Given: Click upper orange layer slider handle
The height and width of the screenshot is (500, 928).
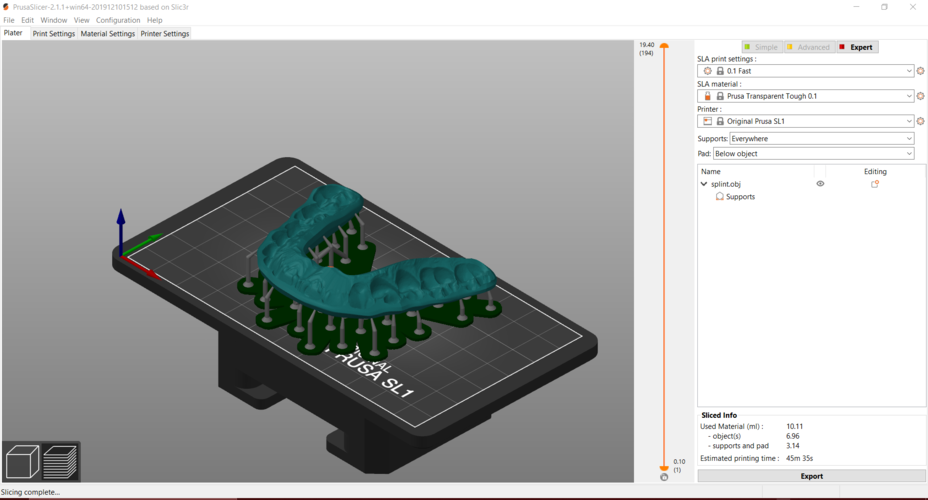Looking at the screenshot, I should point(664,46).
